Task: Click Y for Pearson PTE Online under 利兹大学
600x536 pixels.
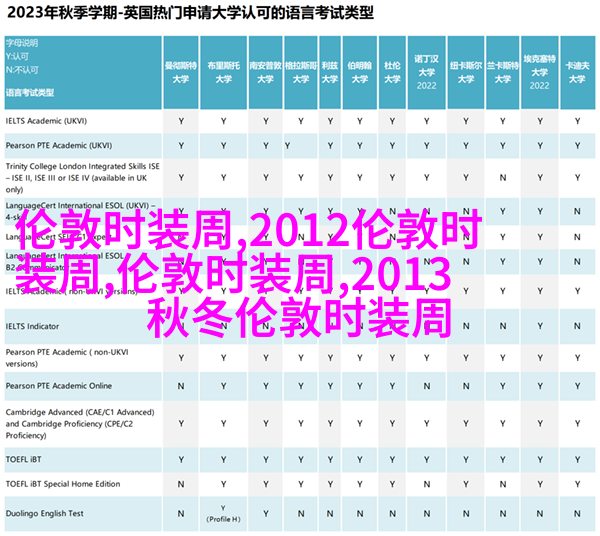Action: coord(330,386)
